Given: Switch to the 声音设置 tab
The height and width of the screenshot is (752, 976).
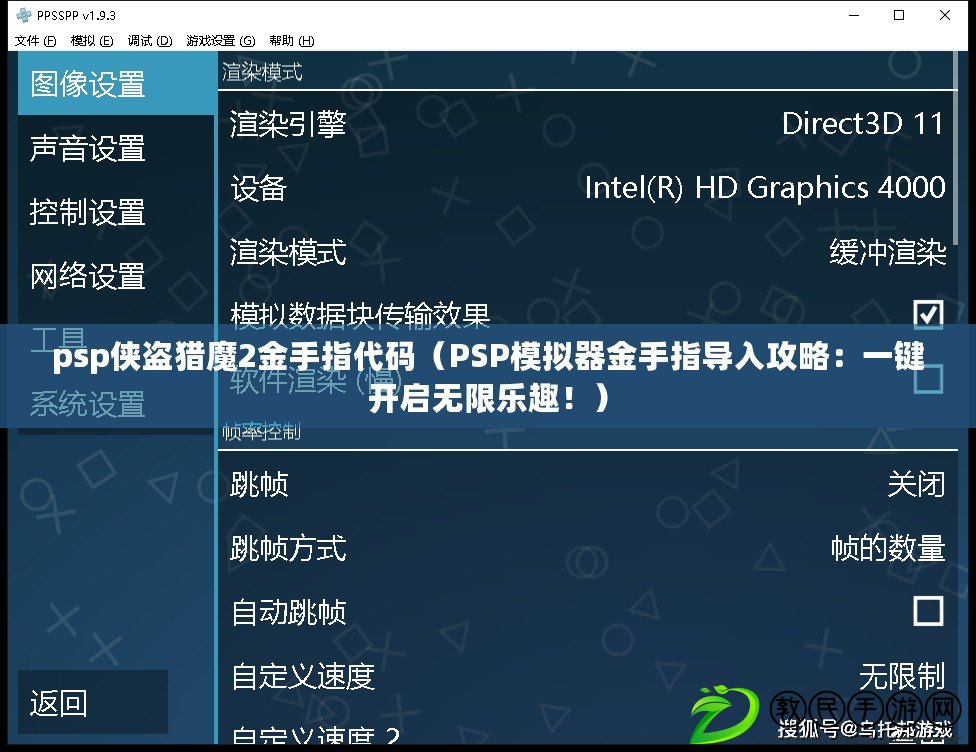Looking at the screenshot, I should point(116,148).
